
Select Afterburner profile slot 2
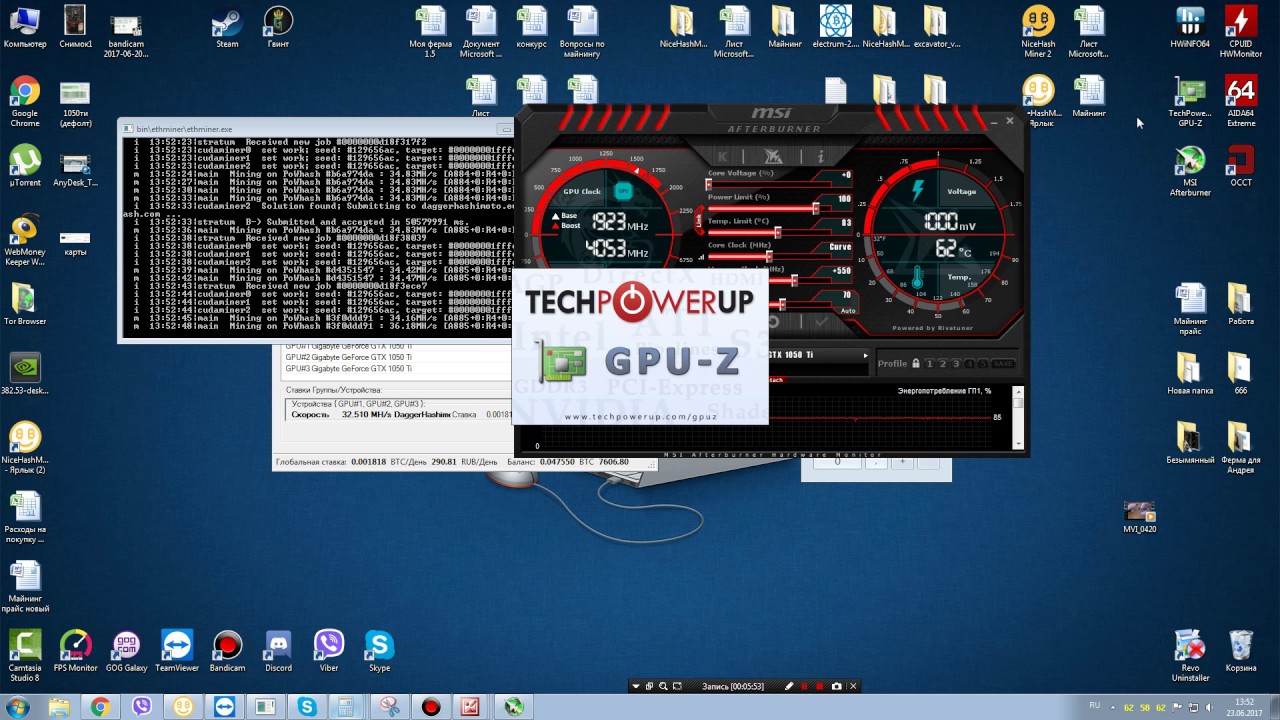point(942,364)
